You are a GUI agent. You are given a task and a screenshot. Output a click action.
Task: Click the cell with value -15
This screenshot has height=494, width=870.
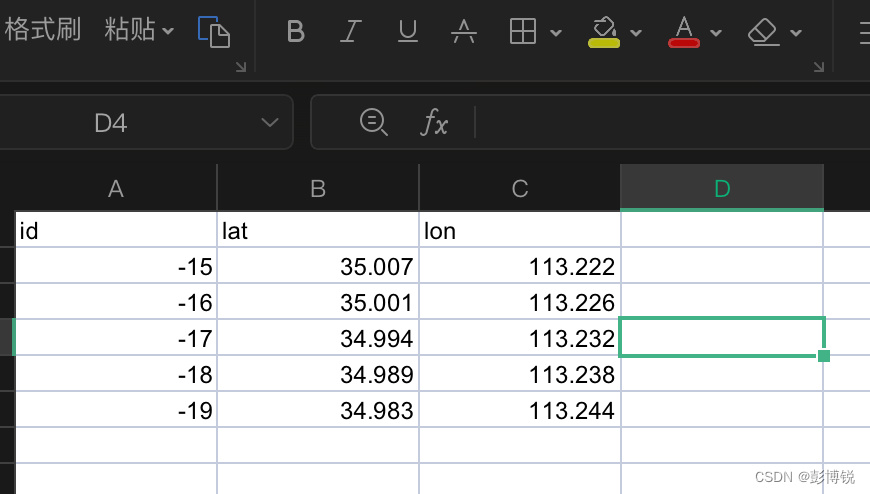point(116,266)
